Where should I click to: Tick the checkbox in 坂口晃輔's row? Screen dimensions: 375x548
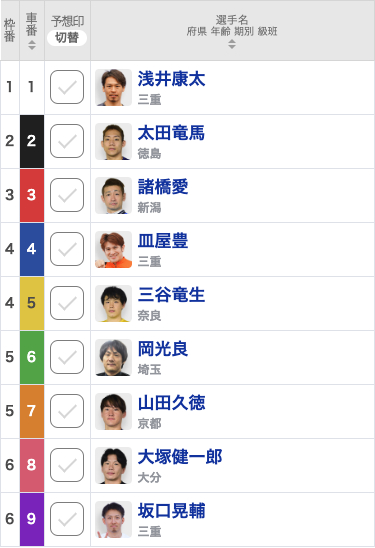point(67,519)
